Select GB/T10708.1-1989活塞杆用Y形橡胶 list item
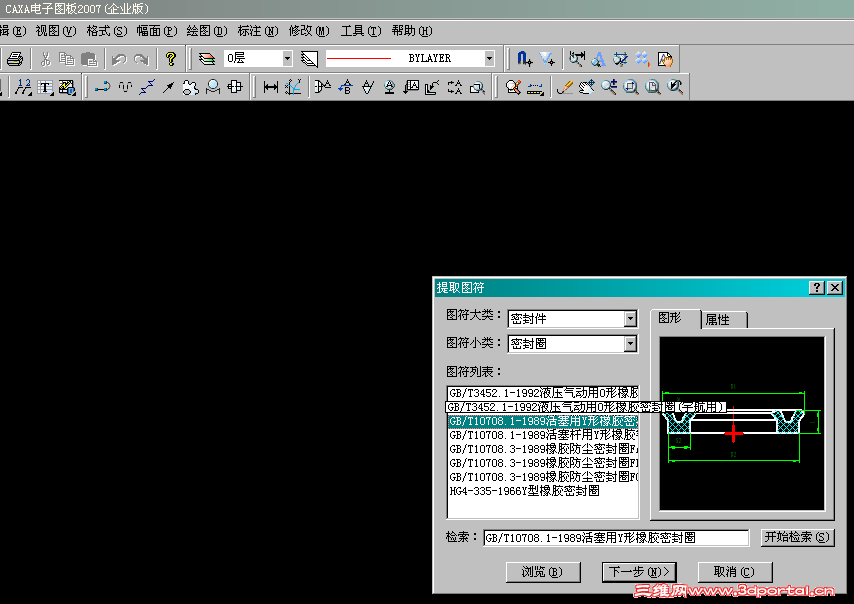 pos(543,435)
